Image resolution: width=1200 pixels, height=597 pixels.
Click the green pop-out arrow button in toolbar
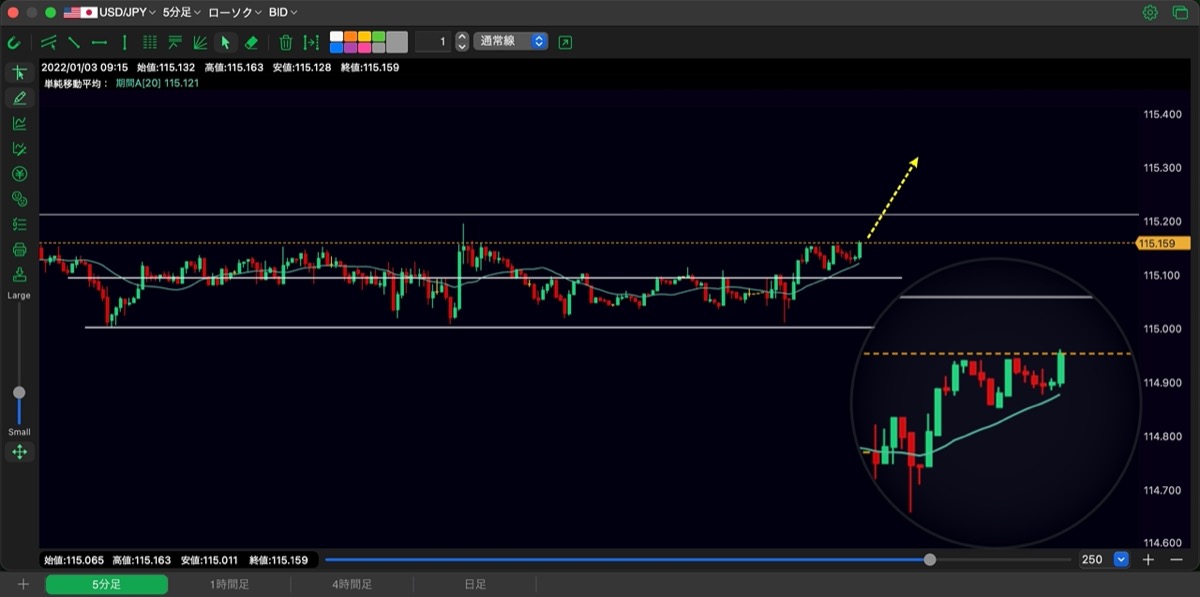coord(566,42)
